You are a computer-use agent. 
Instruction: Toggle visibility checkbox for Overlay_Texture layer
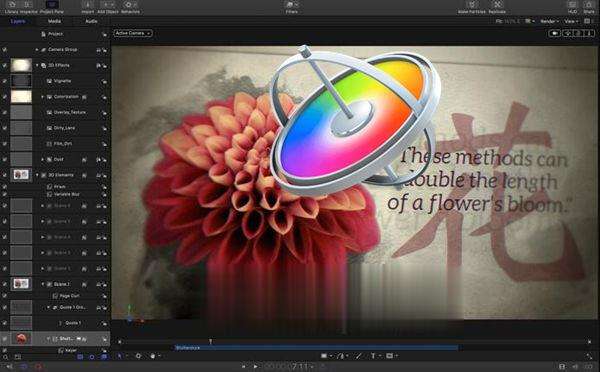(5, 113)
